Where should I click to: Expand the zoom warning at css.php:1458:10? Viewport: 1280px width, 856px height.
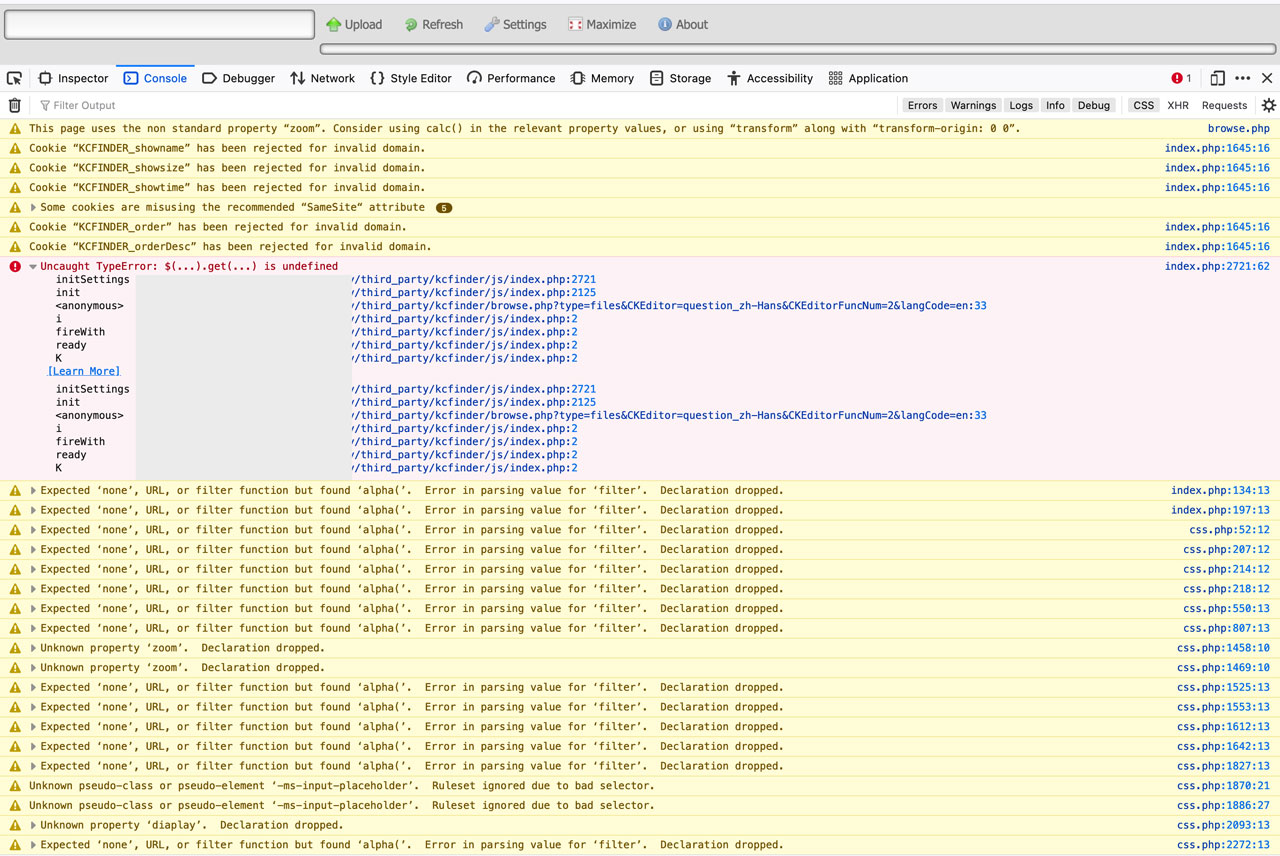[34, 648]
